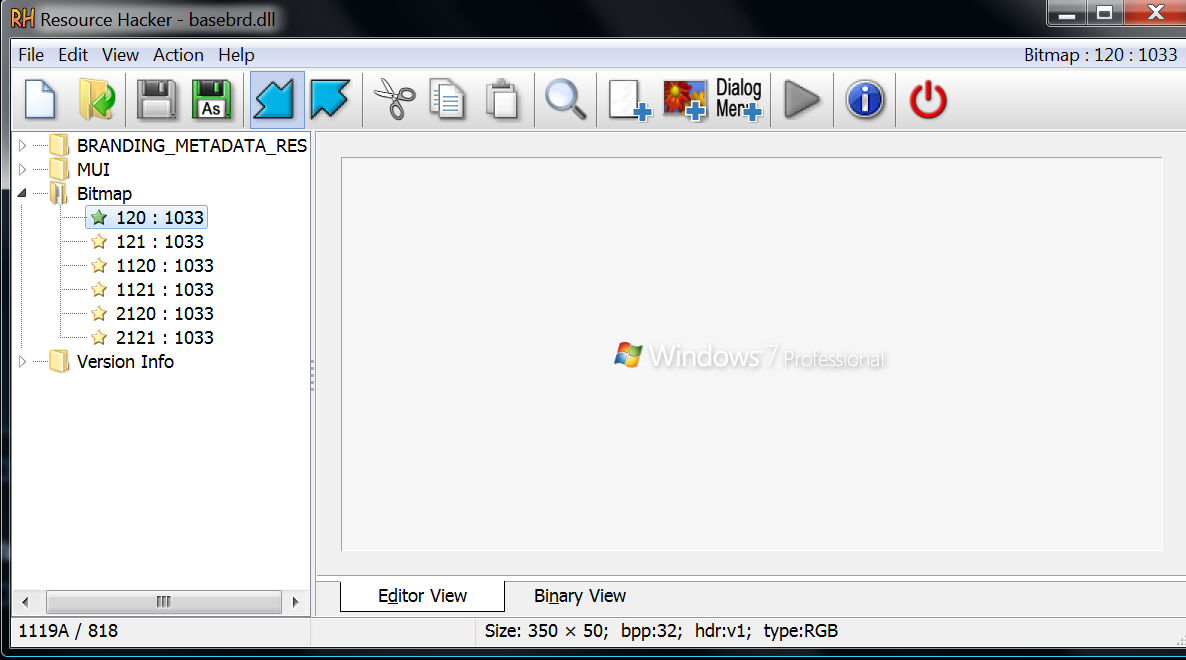Open the Help menu

pos(236,55)
